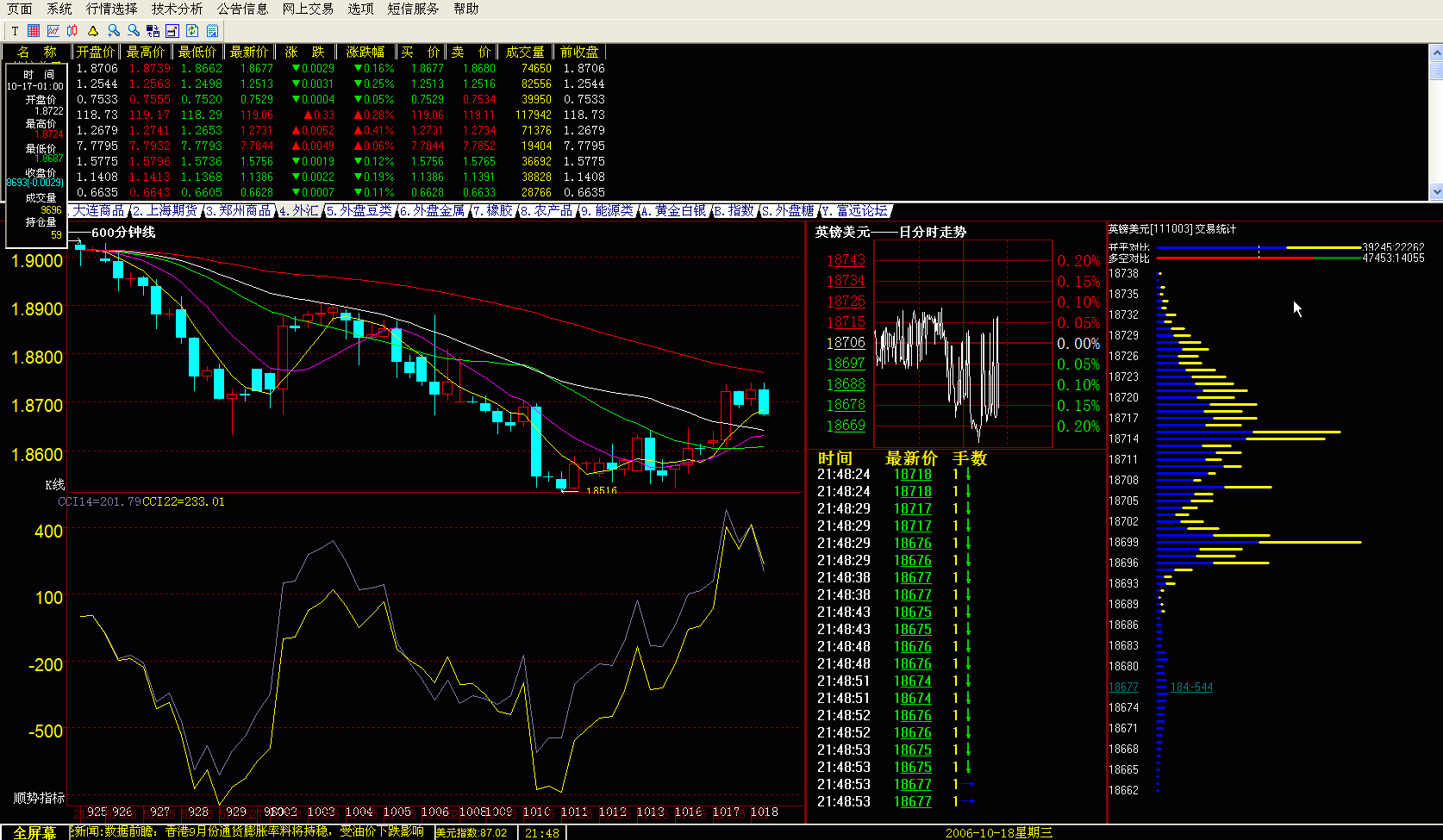This screenshot has height=840, width=1443.
Task: Select the candlestick chart icon
Action: click(x=72, y=31)
